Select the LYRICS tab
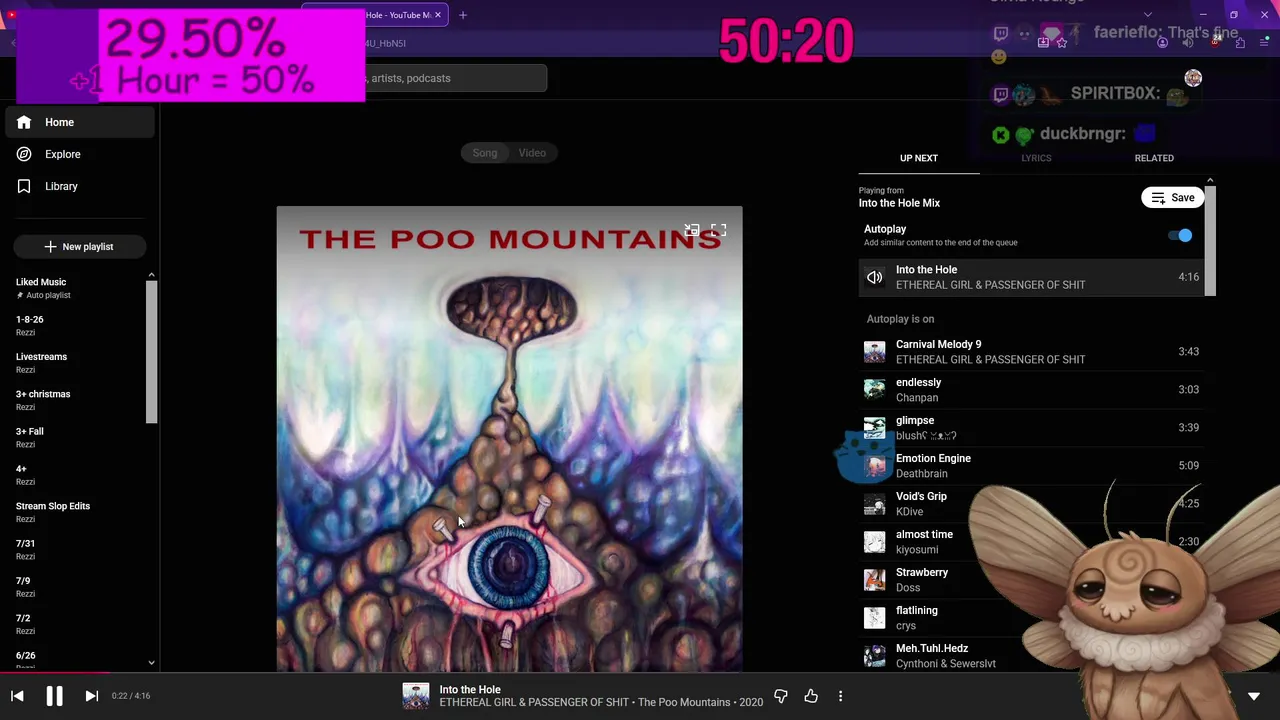This screenshot has width=1280, height=720. click(x=1036, y=158)
